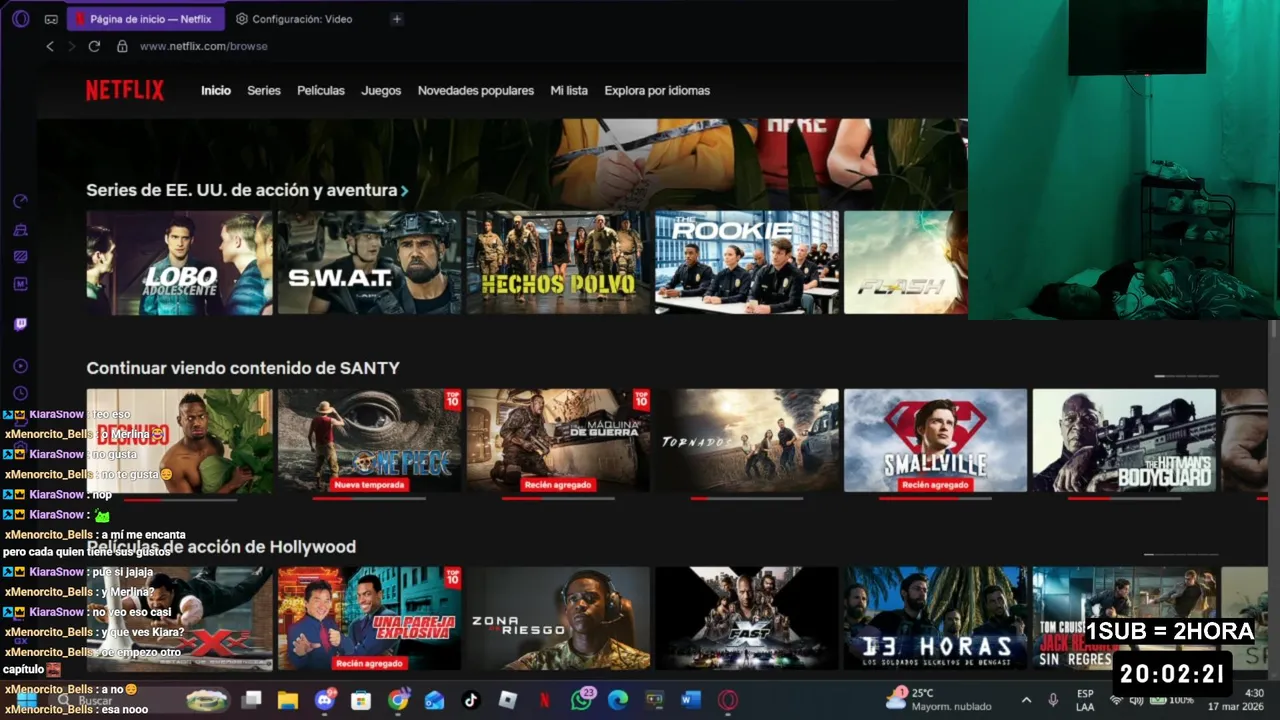1280x720 pixels.
Task: Resume One Piece in continue watching
Action: (x=369, y=440)
